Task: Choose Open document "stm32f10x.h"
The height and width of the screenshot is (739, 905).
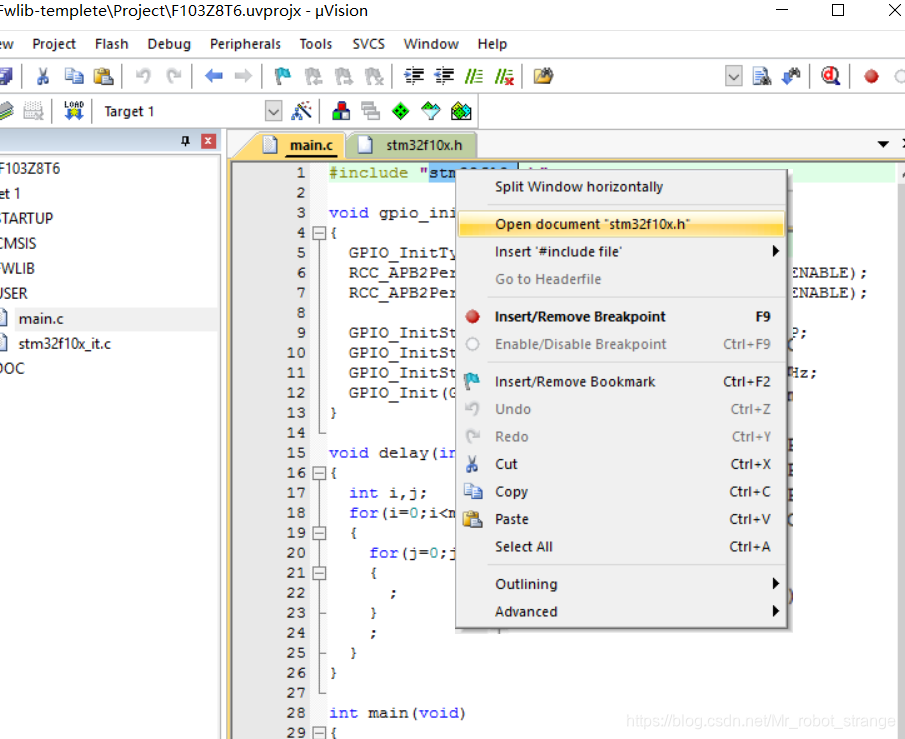Action: [620, 224]
